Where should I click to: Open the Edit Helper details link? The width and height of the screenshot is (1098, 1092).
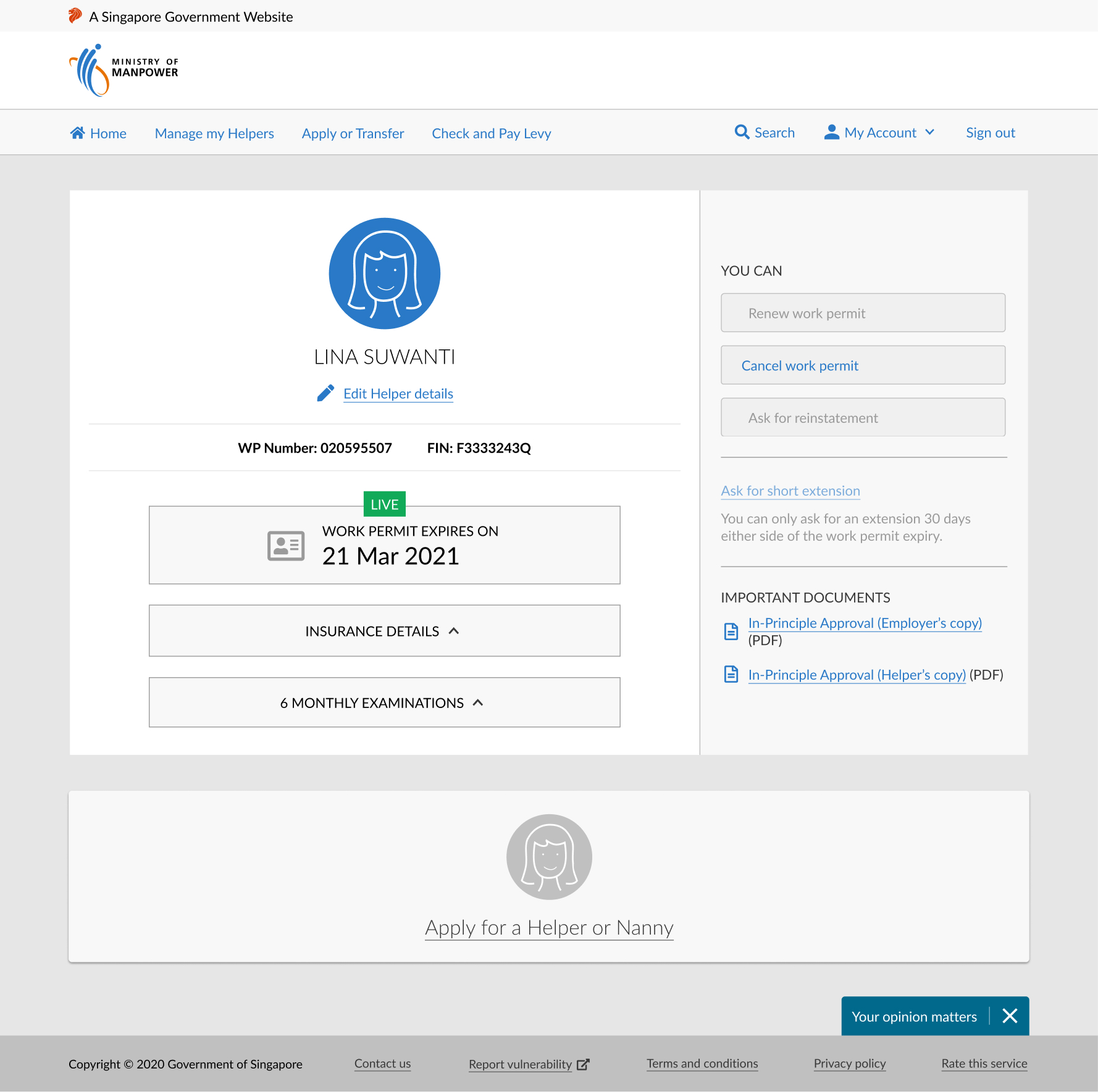398,394
